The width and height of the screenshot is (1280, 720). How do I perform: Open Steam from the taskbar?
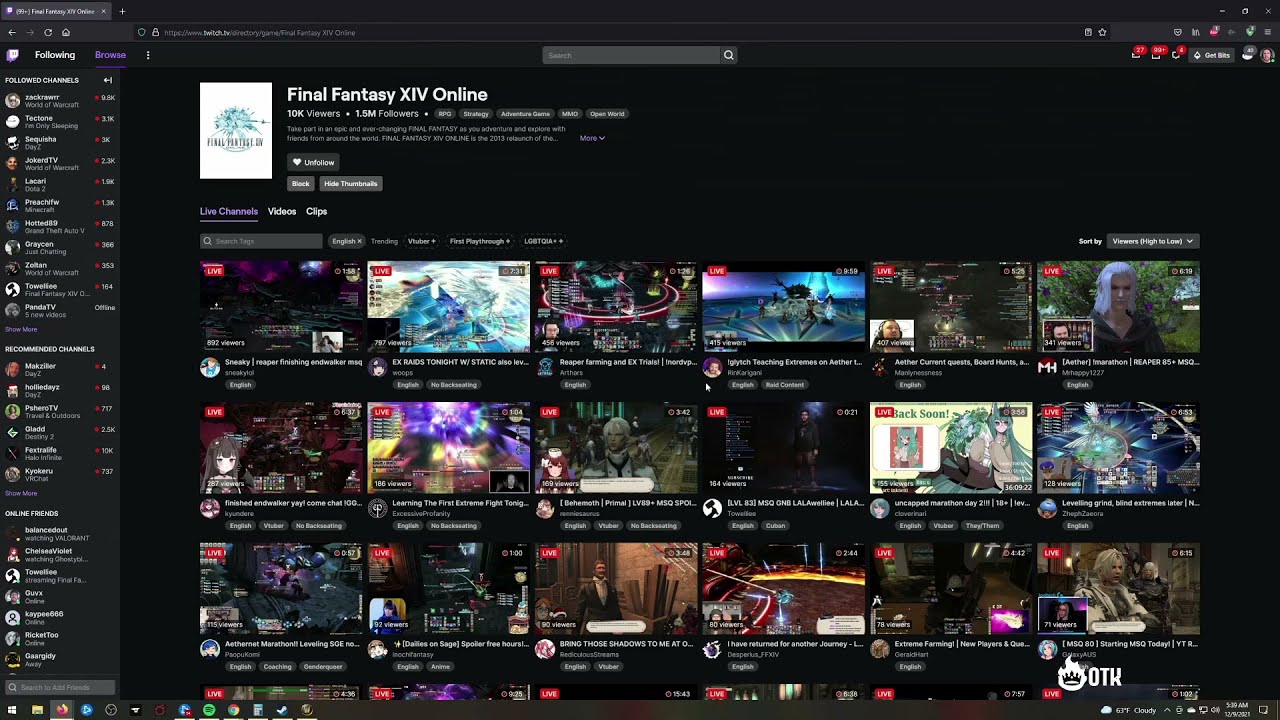(x=282, y=710)
